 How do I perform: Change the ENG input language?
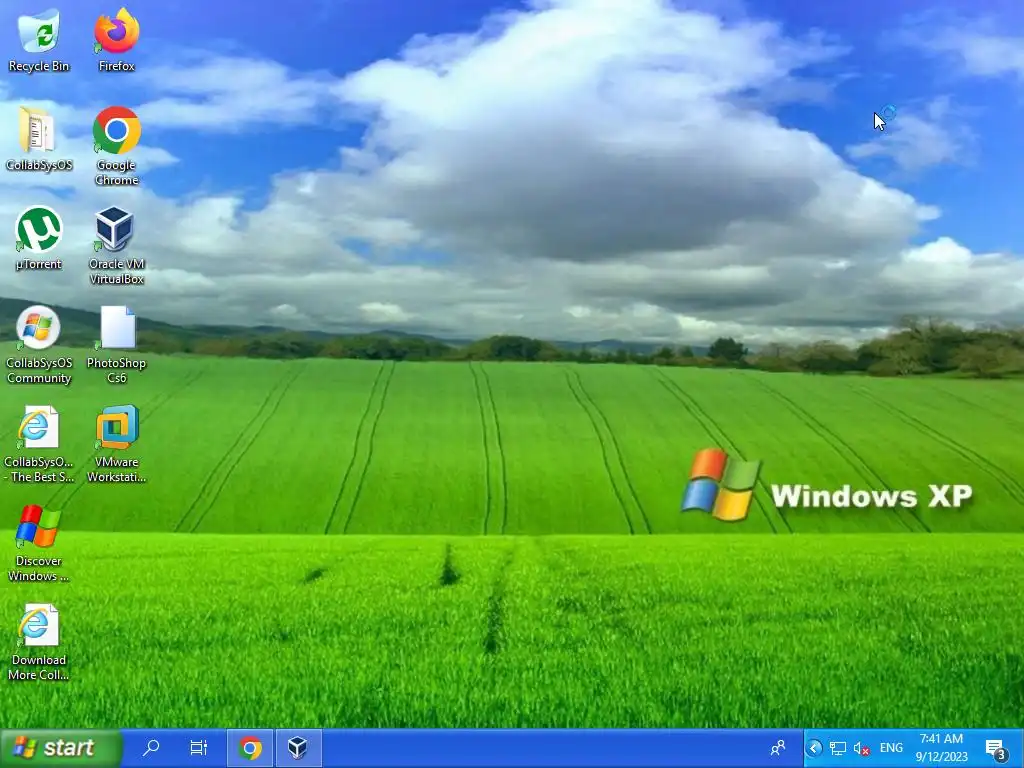(x=891, y=748)
